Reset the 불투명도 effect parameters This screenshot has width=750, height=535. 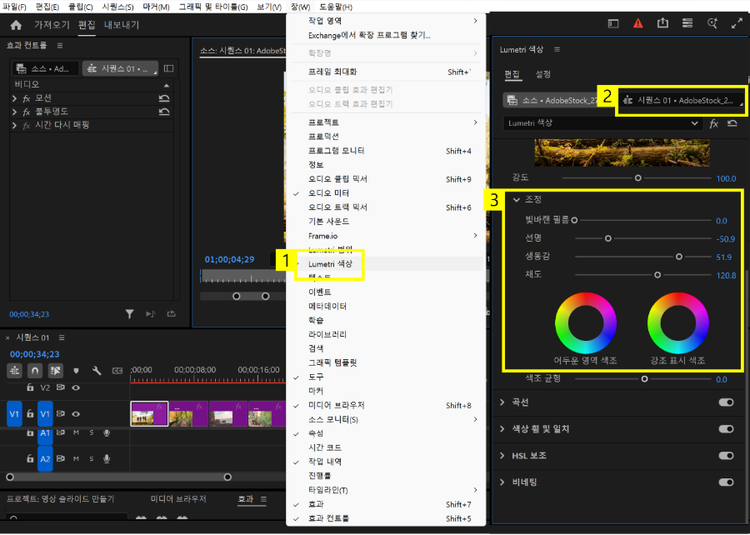click(x=164, y=112)
